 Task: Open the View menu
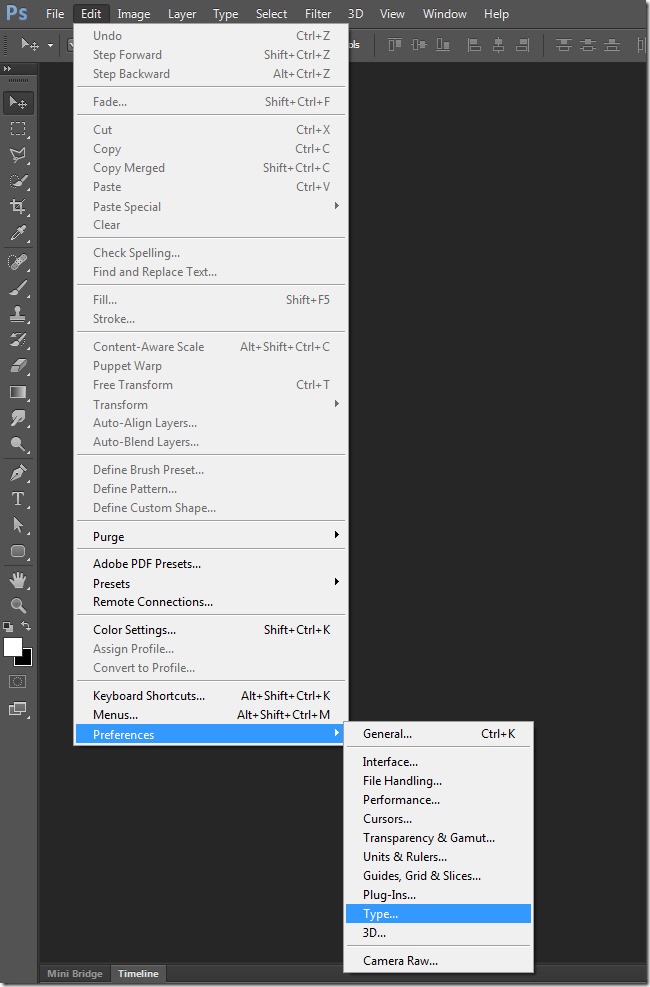[x=392, y=13]
